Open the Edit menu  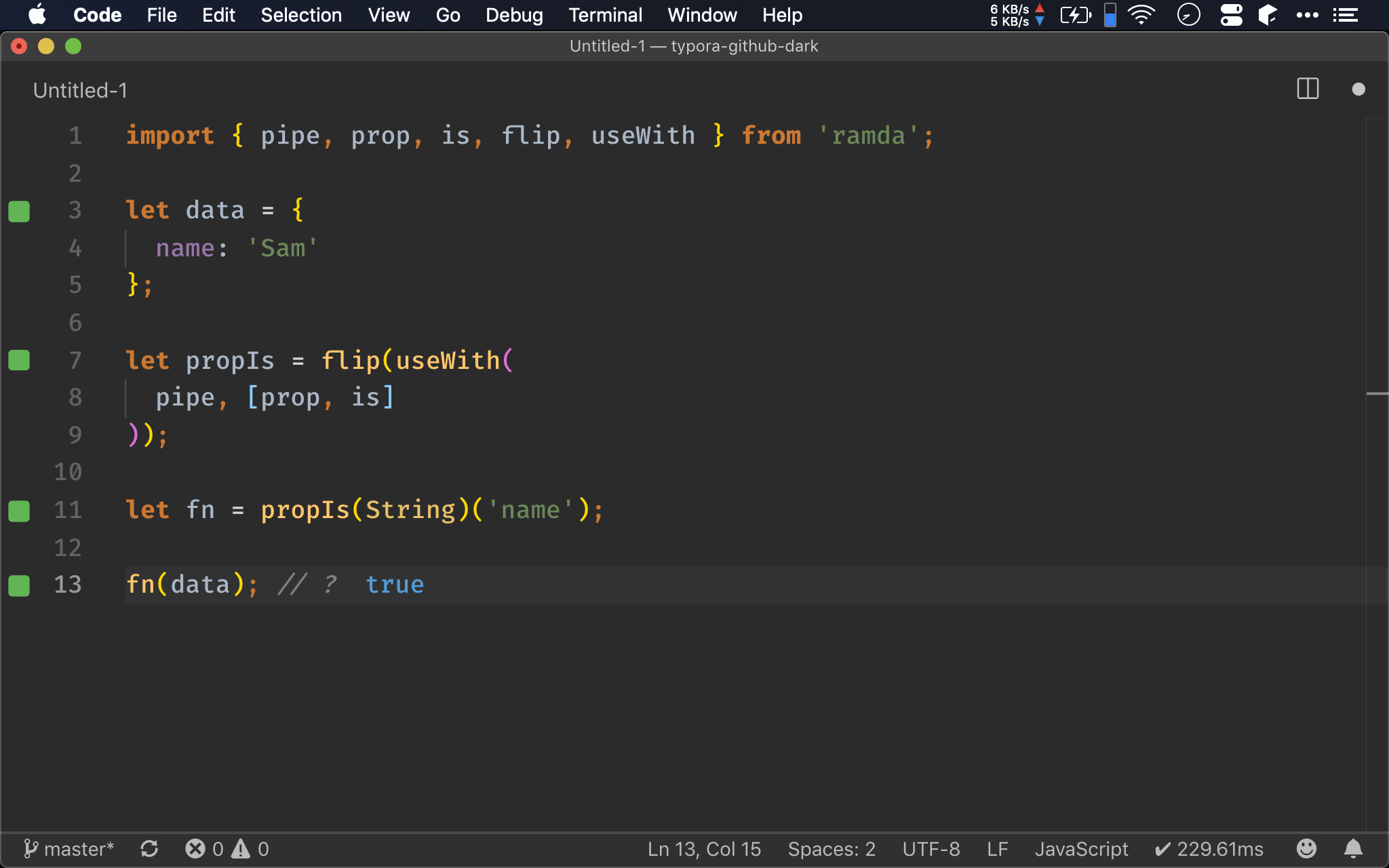point(218,15)
